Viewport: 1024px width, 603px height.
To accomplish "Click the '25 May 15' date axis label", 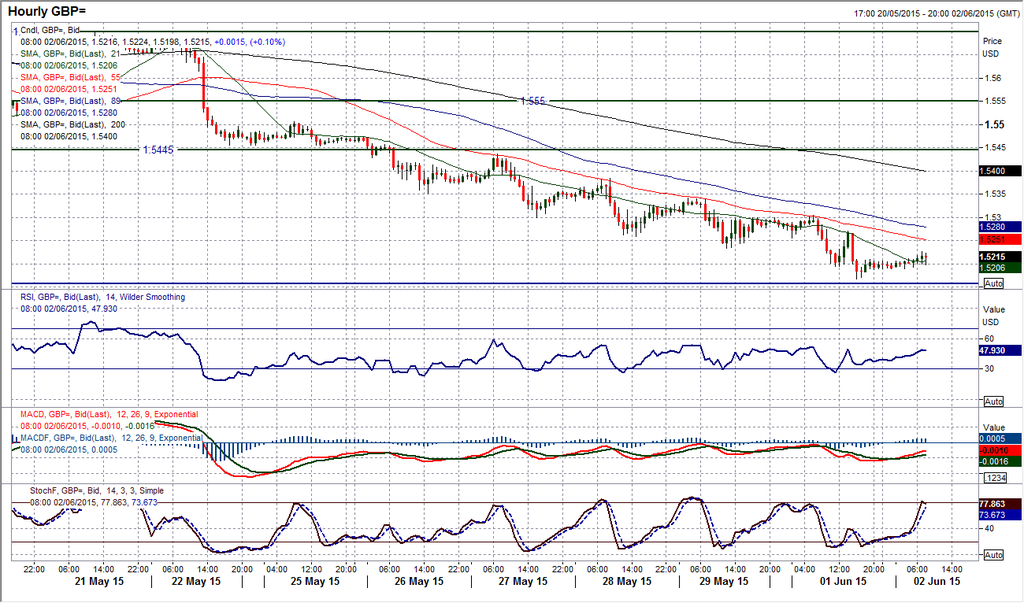I will point(315,581).
